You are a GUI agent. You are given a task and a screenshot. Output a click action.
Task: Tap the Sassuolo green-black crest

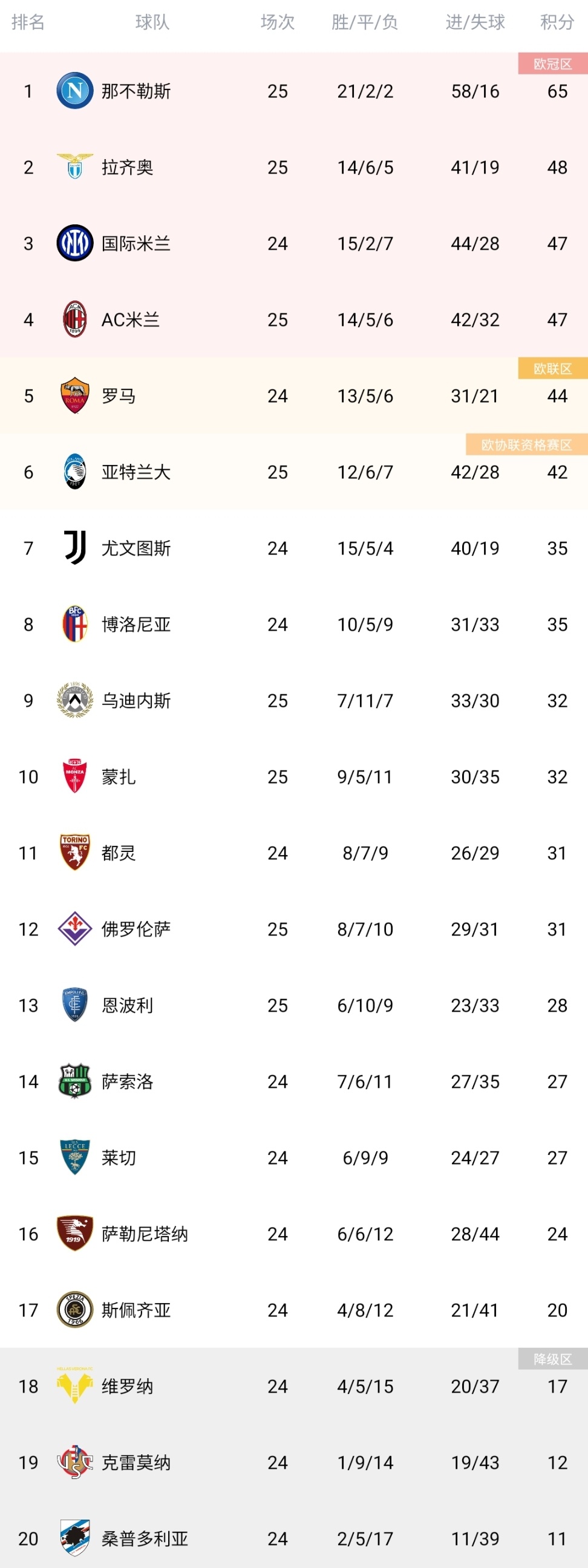point(74,1081)
